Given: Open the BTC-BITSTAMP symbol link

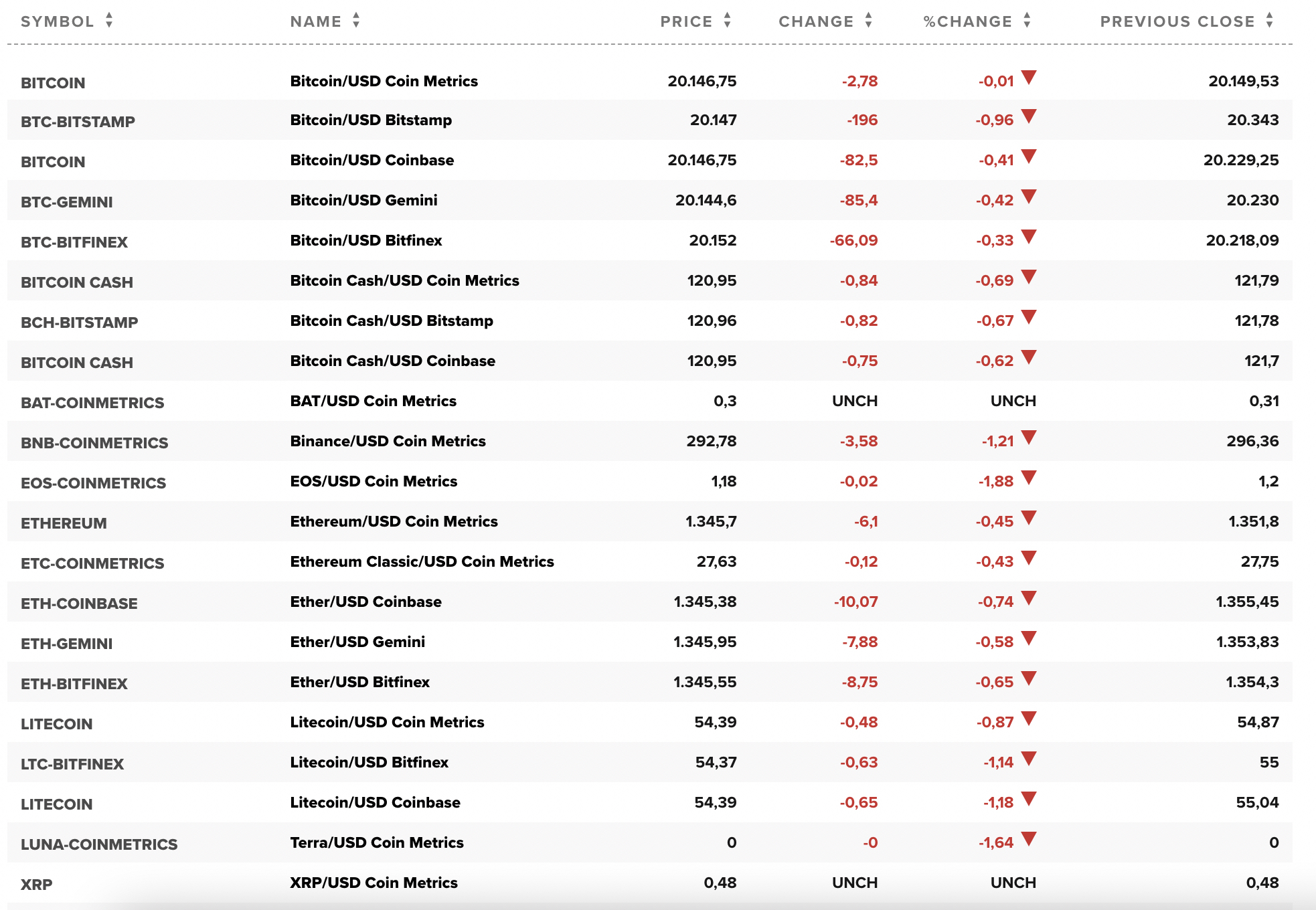Looking at the screenshot, I should click(78, 122).
